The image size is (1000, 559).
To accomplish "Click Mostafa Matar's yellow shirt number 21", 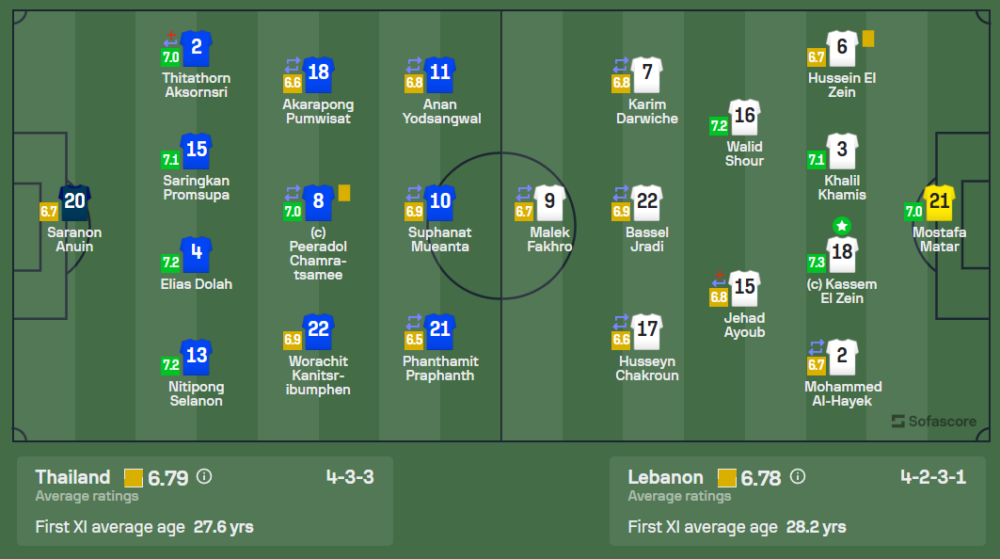I will pos(939,202).
